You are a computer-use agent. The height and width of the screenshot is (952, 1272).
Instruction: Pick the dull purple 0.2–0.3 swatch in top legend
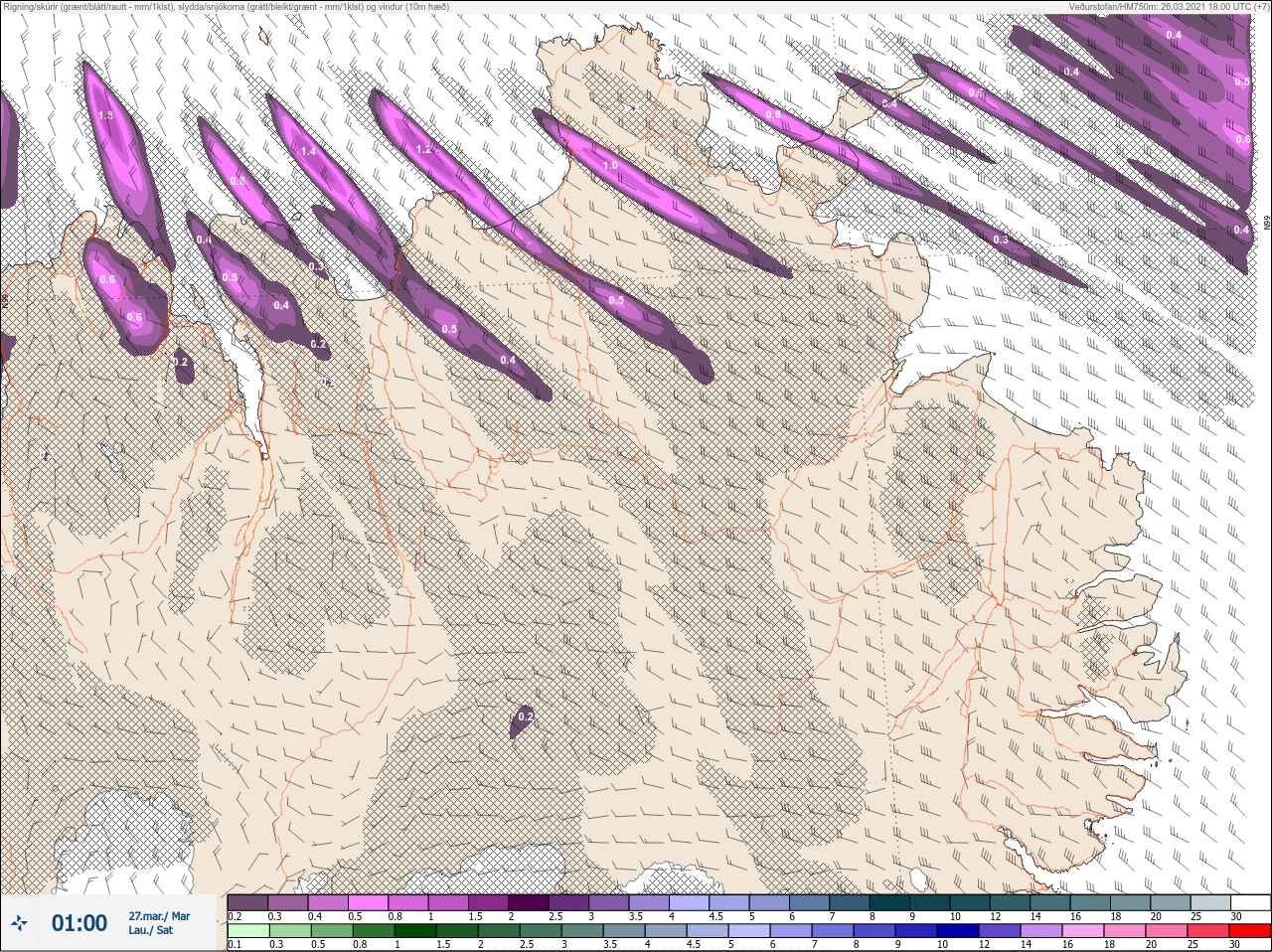click(x=247, y=902)
